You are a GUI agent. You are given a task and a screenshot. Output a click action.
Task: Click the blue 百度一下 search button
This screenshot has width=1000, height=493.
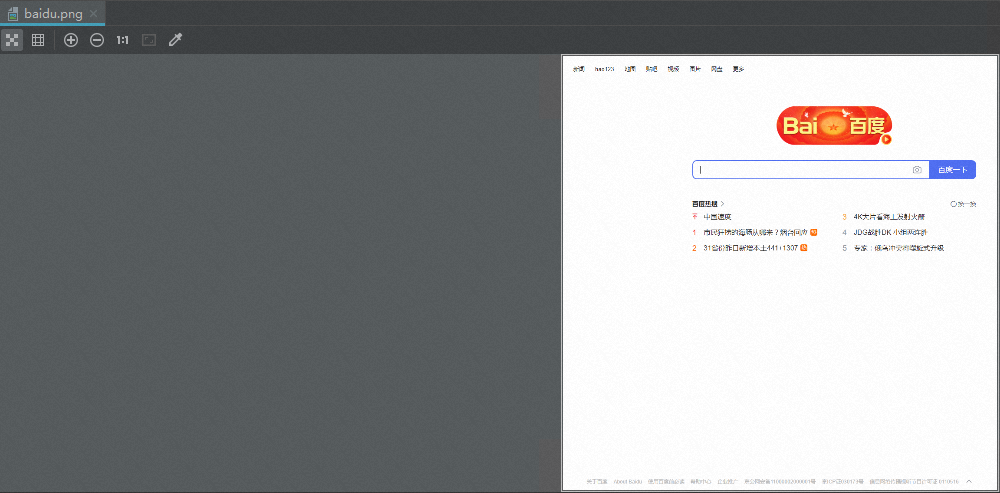click(953, 170)
